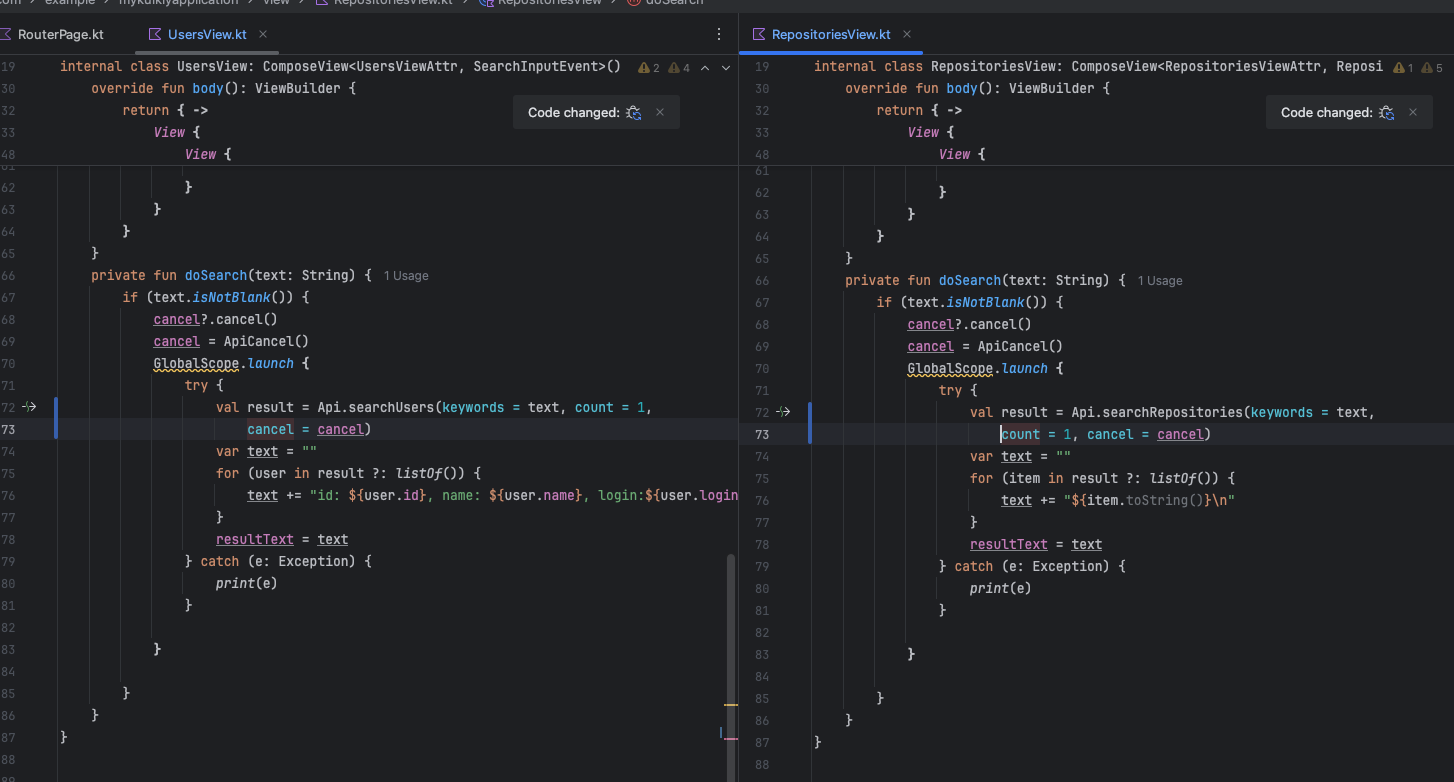Click suspend call gutter icon in RepositoriesView
Viewport: 1454px width, 782px height.
coord(783,412)
